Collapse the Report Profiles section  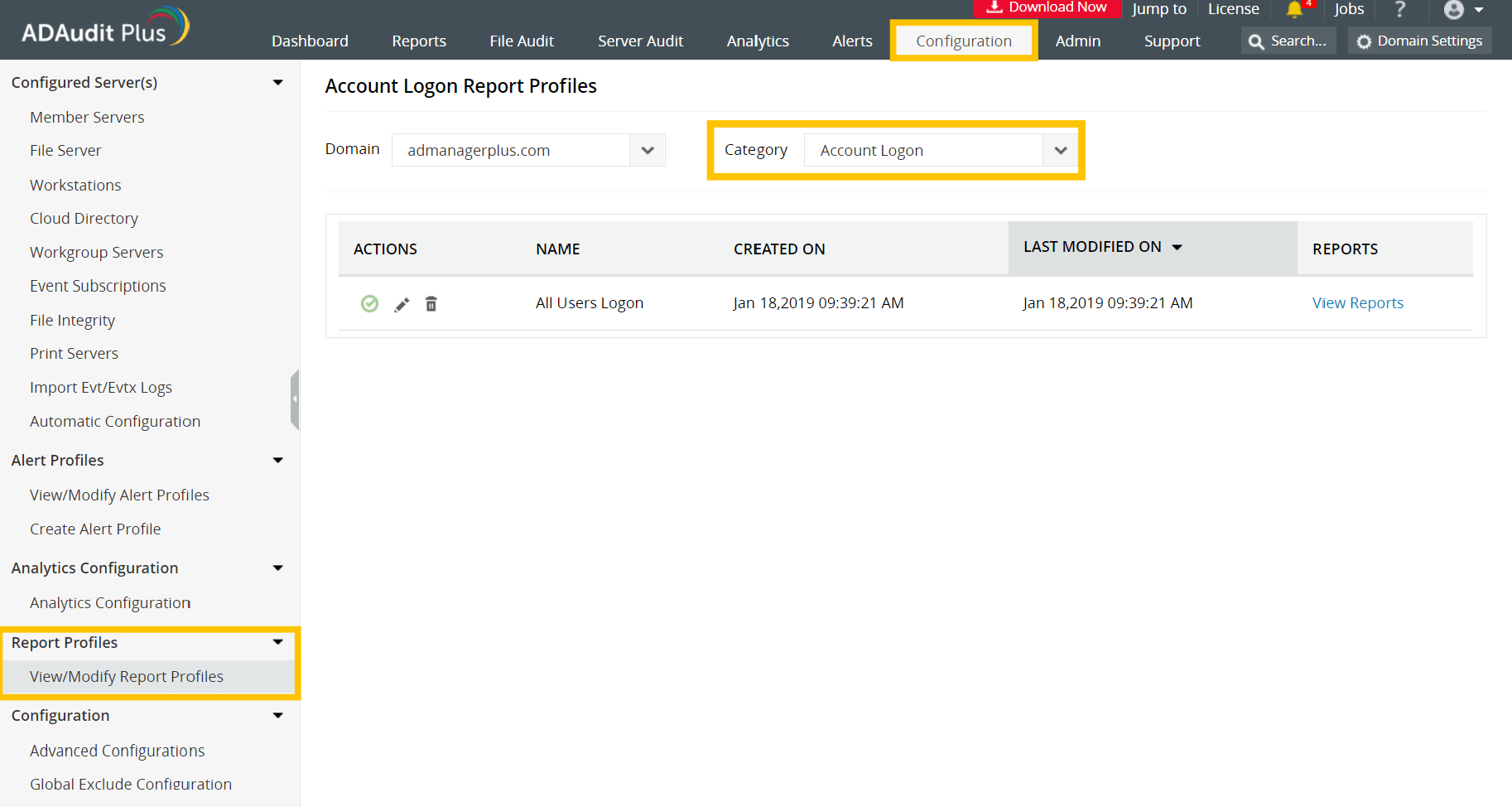click(278, 642)
